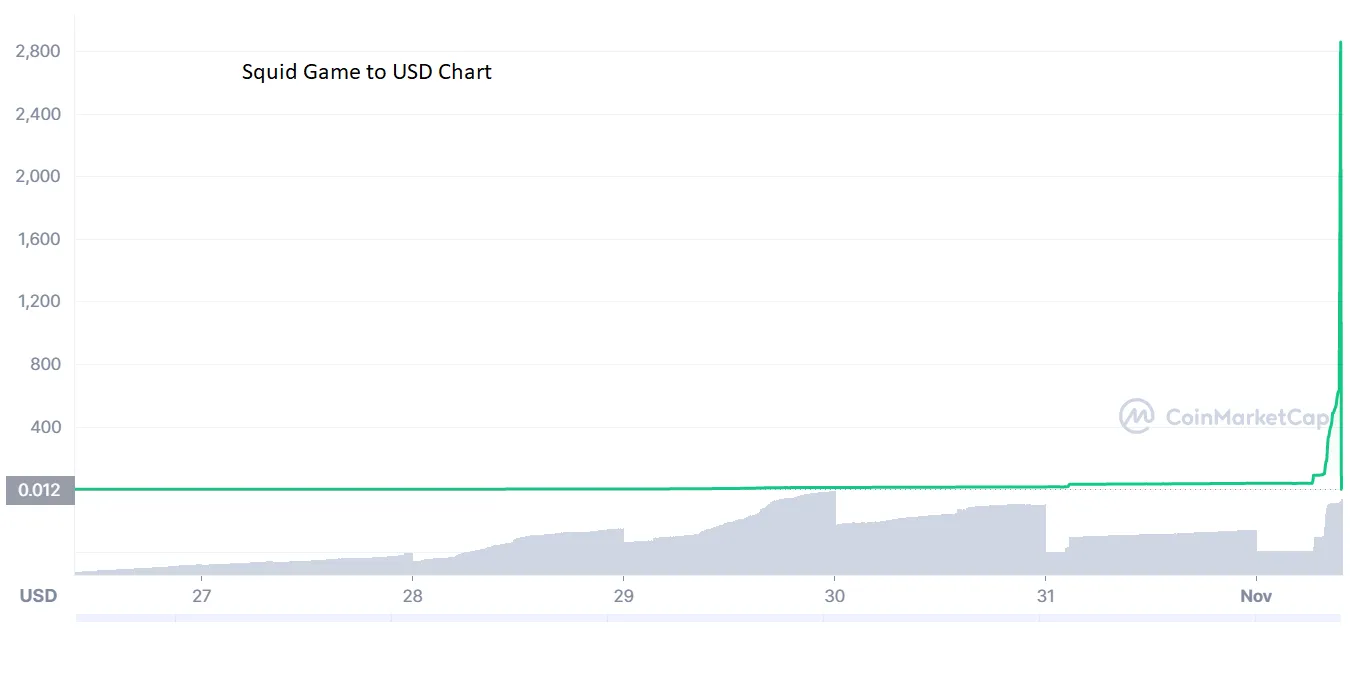This screenshot has width=1369, height=681.
Task: Select the gray 0.012 current price tag
Action: 38,490
